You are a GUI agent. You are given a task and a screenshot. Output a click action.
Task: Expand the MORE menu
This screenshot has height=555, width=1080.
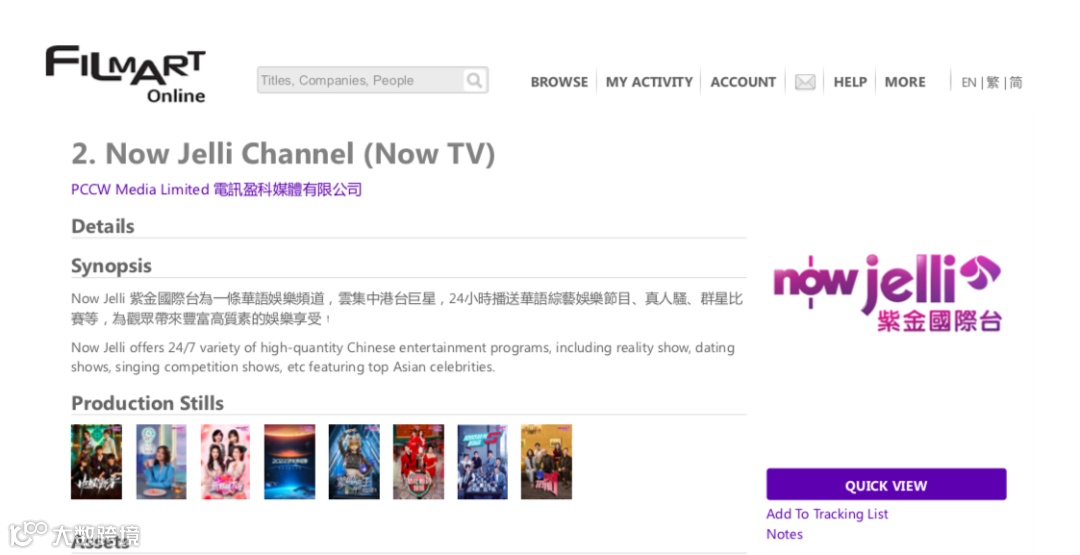[905, 82]
